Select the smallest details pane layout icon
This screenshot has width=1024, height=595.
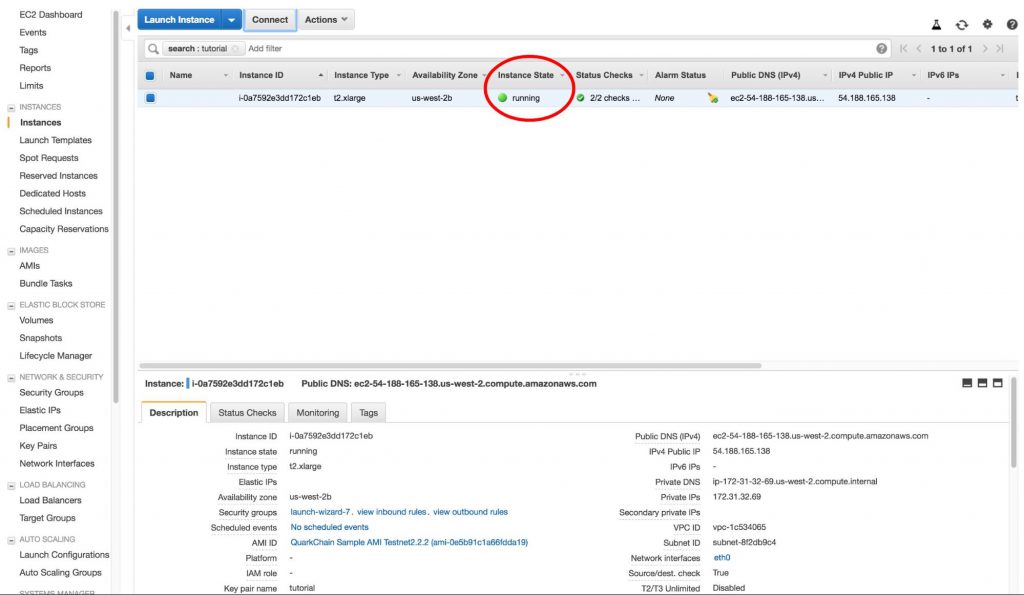click(967, 383)
